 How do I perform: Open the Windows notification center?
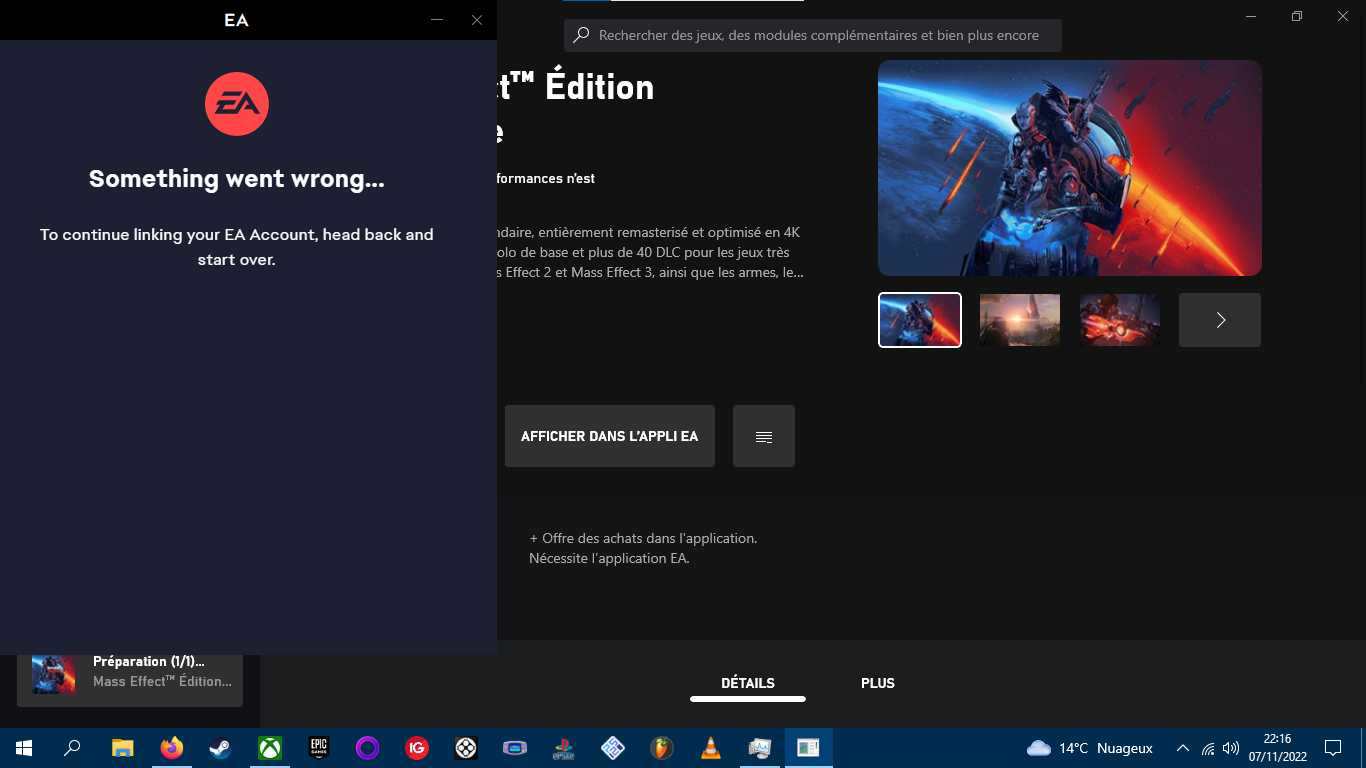coord(1333,748)
